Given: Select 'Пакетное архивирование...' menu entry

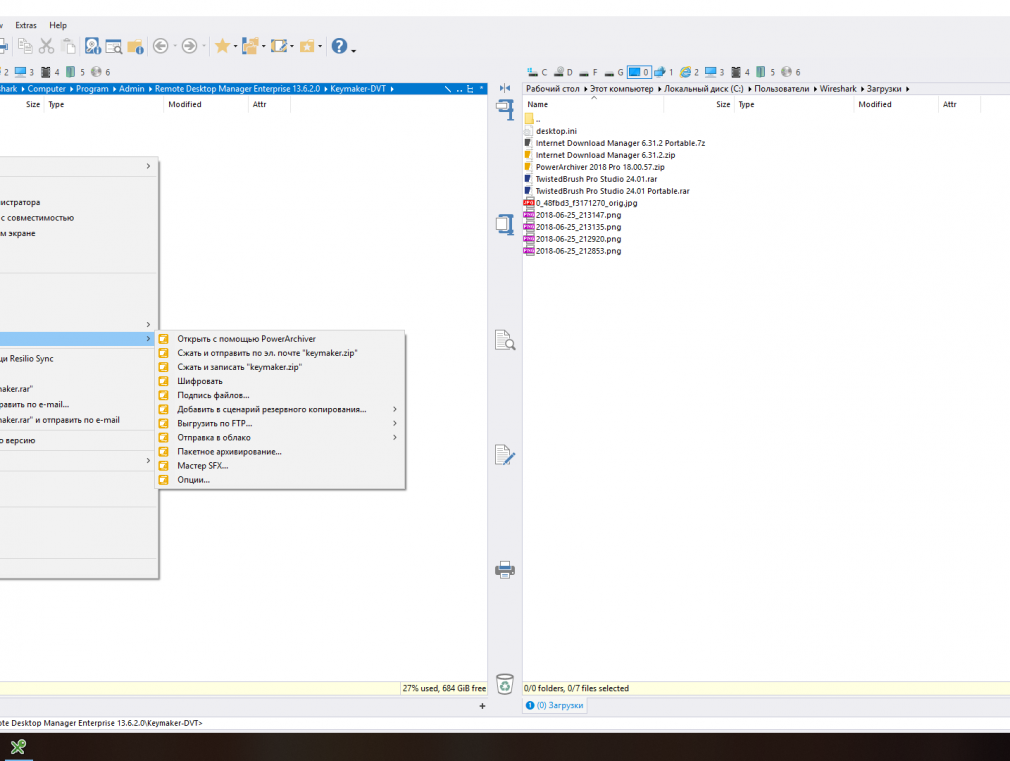Looking at the screenshot, I should (x=280, y=452).
